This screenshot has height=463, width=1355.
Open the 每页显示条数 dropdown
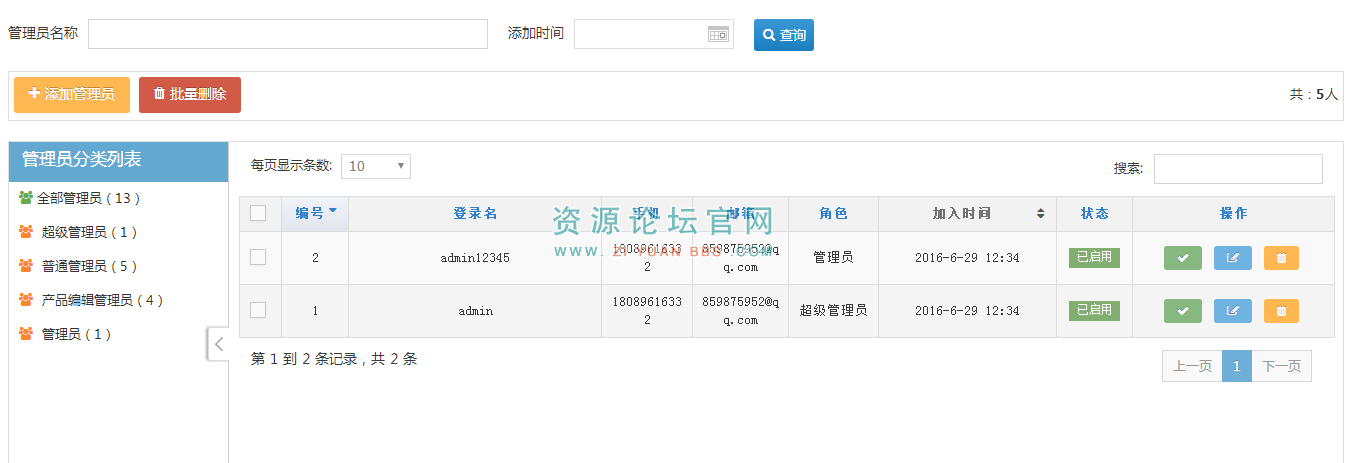point(376,166)
